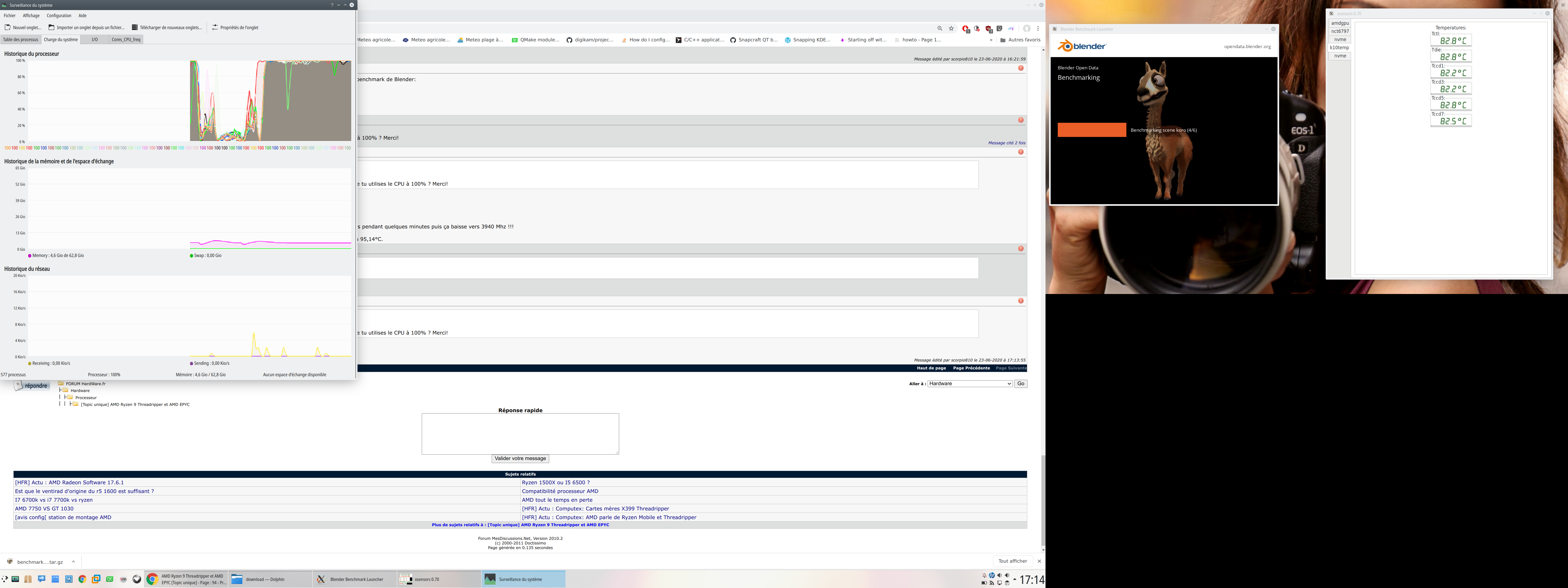
Task: Open the AMD tout le temps en perte topic
Action: pos(557,500)
